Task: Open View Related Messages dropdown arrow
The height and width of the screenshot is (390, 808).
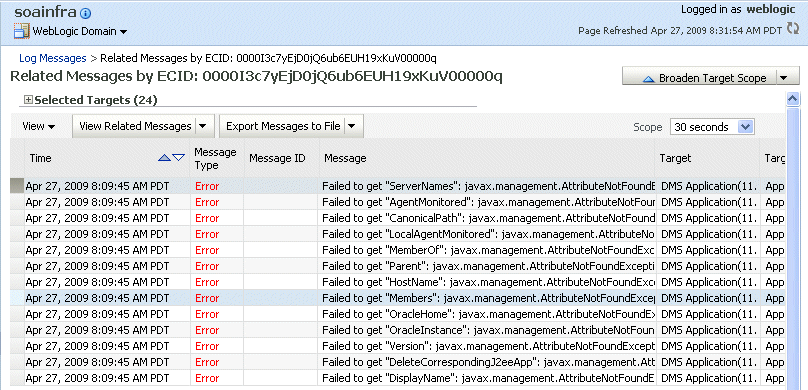Action: 204,126
